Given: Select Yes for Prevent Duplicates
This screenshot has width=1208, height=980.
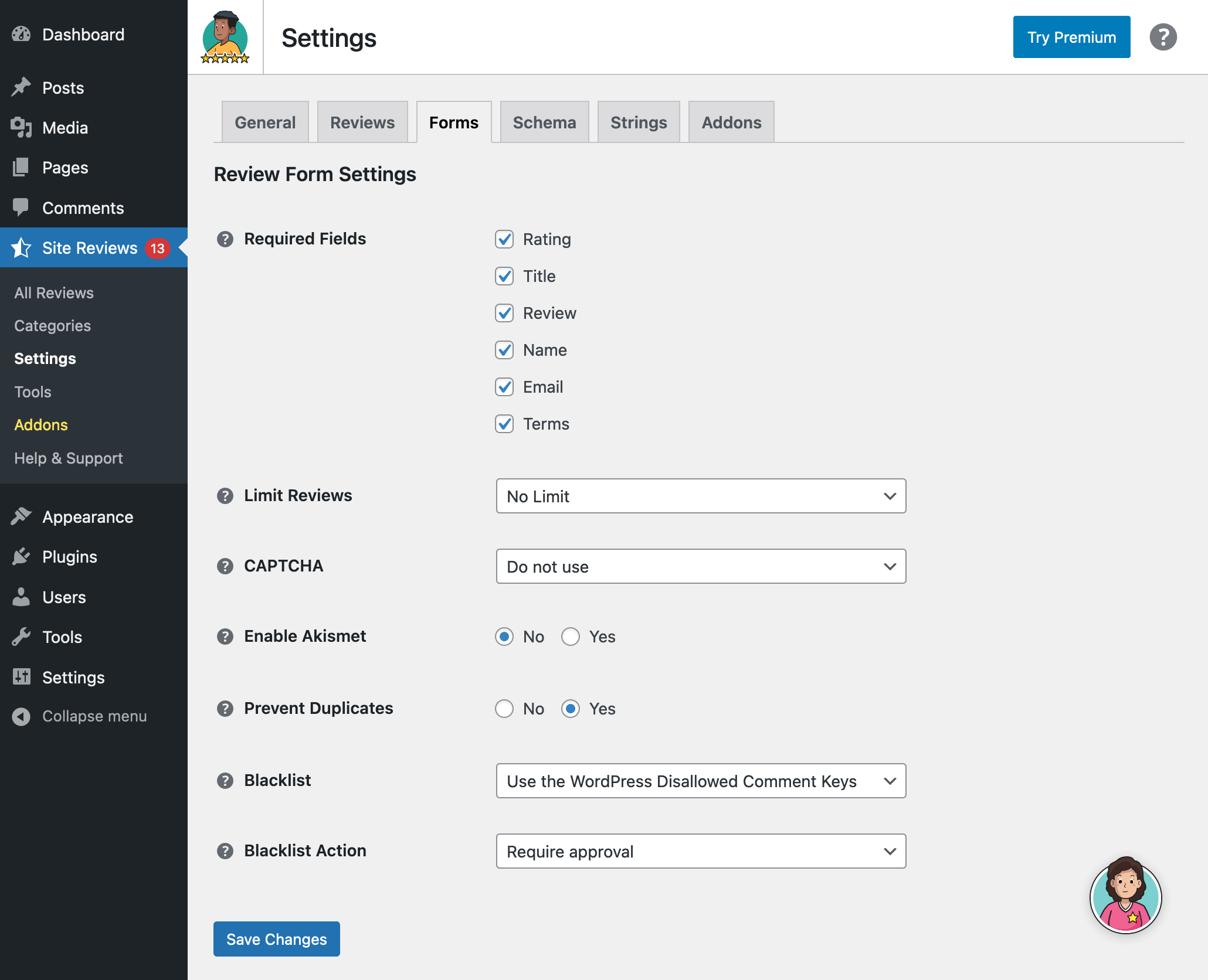Looking at the screenshot, I should pyautogui.click(x=571, y=709).
